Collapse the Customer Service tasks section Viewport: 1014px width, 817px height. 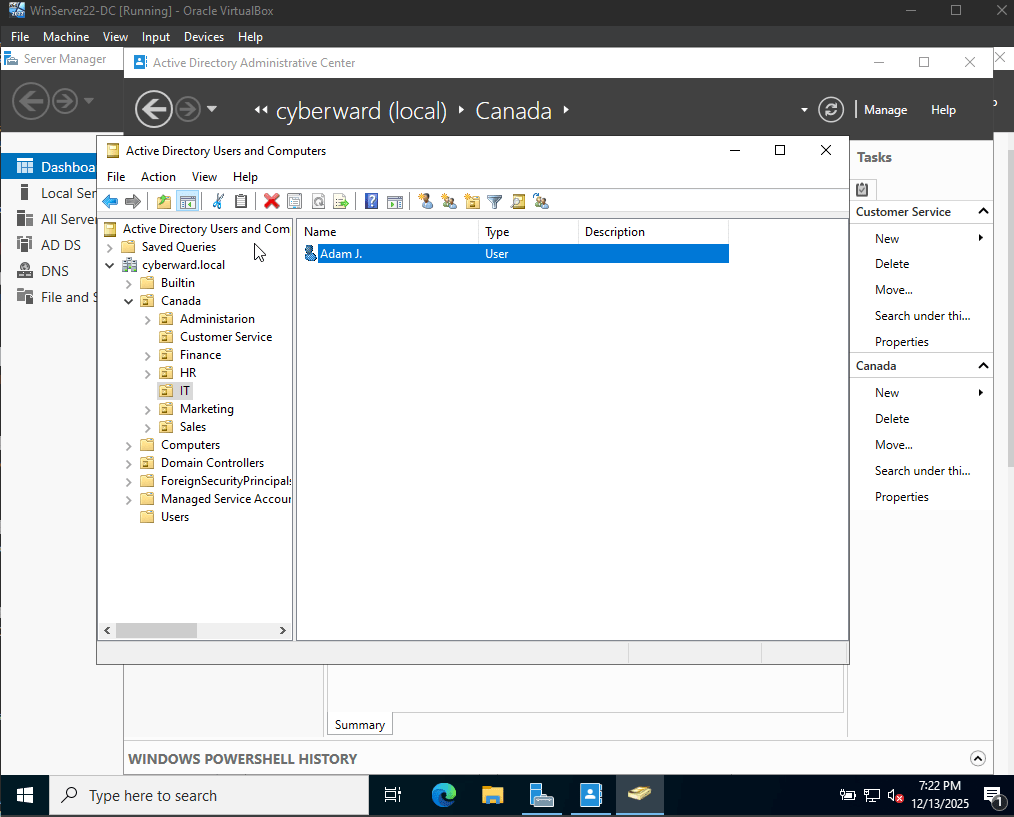tap(983, 212)
